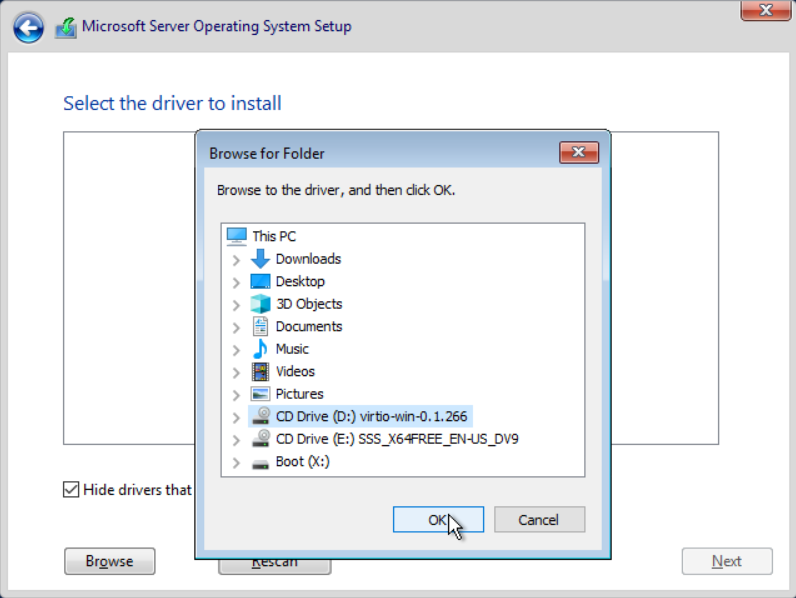Image resolution: width=796 pixels, height=598 pixels.
Task: Click the Boot (X:) drive icon
Action: click(260, 462)
